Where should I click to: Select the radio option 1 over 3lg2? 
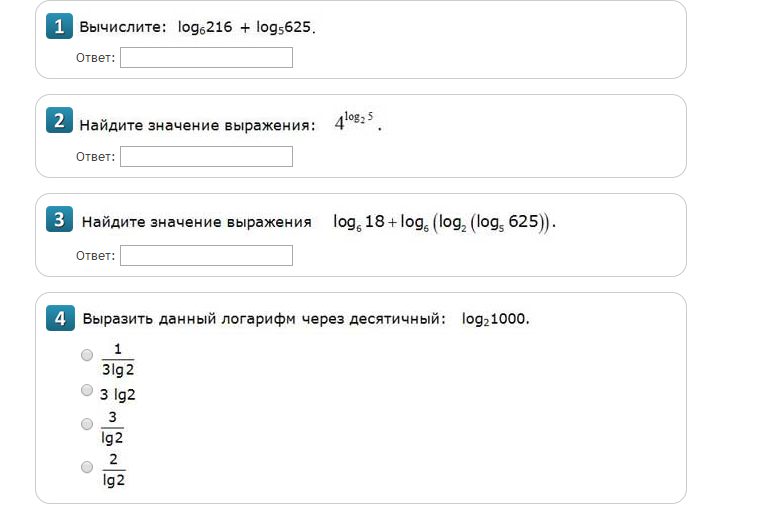[x=87, y=355]
